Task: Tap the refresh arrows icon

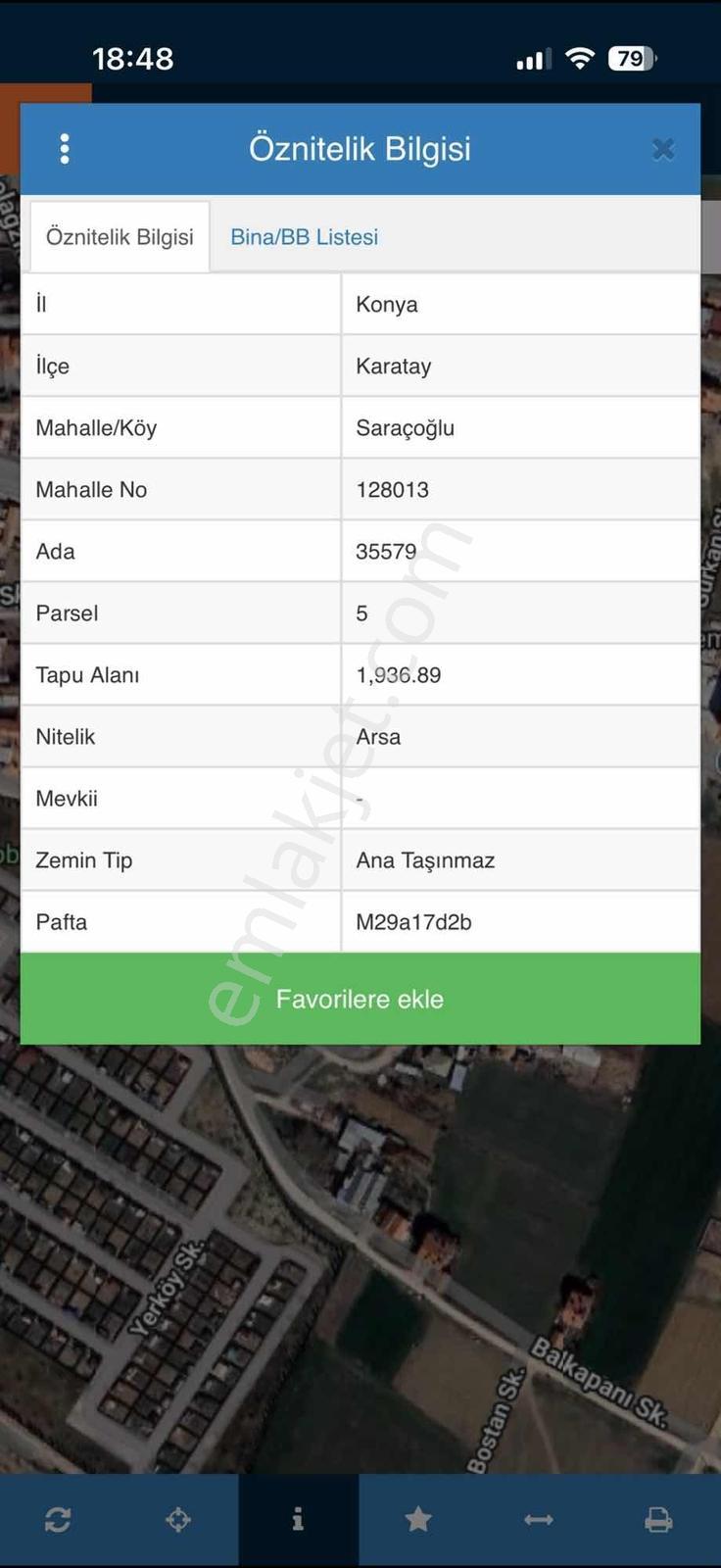Action: point(58,1520)
